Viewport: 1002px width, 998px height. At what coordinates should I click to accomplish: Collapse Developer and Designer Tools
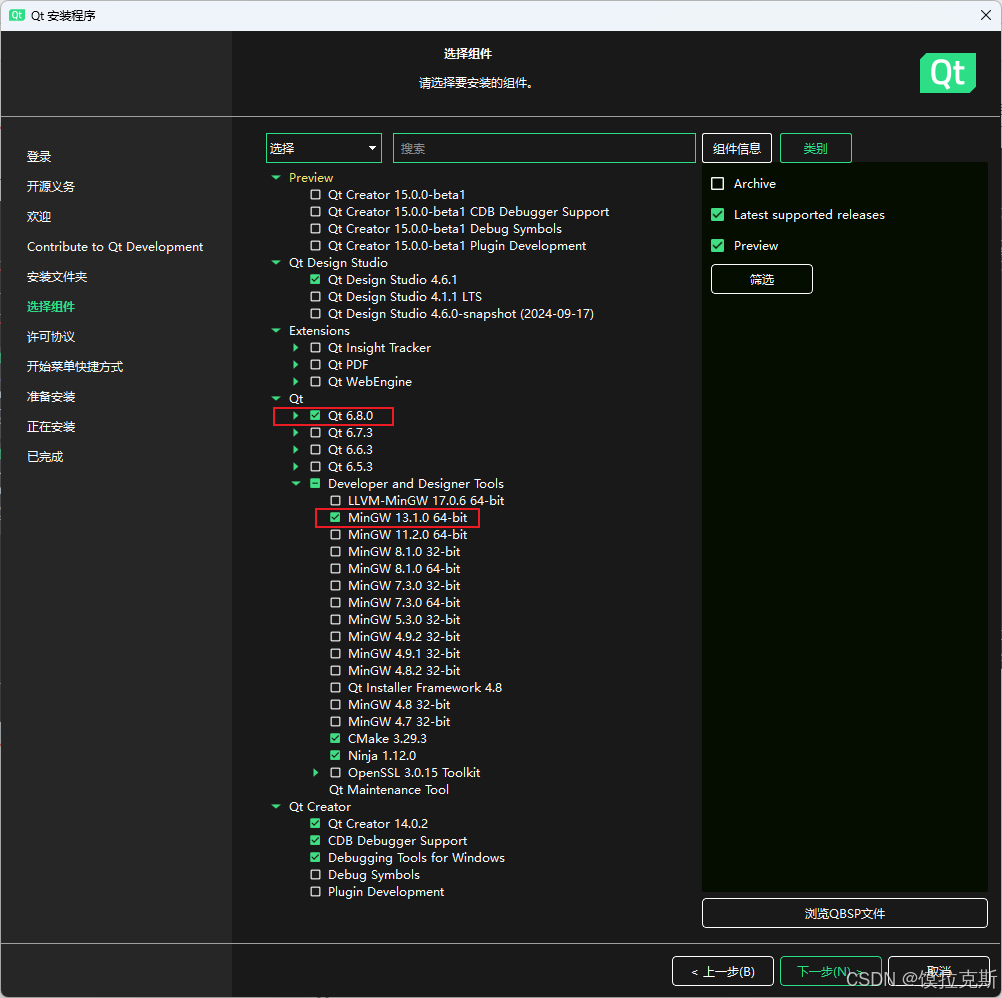[296, 484]
